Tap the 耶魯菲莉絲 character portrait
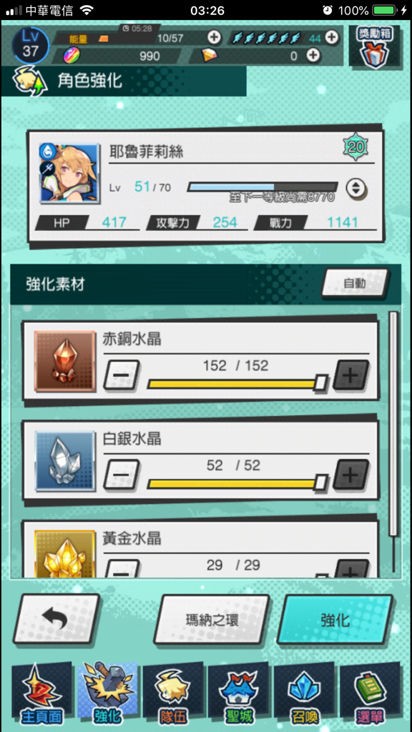Screen dimensions: 412x732 tap(70, 173)
